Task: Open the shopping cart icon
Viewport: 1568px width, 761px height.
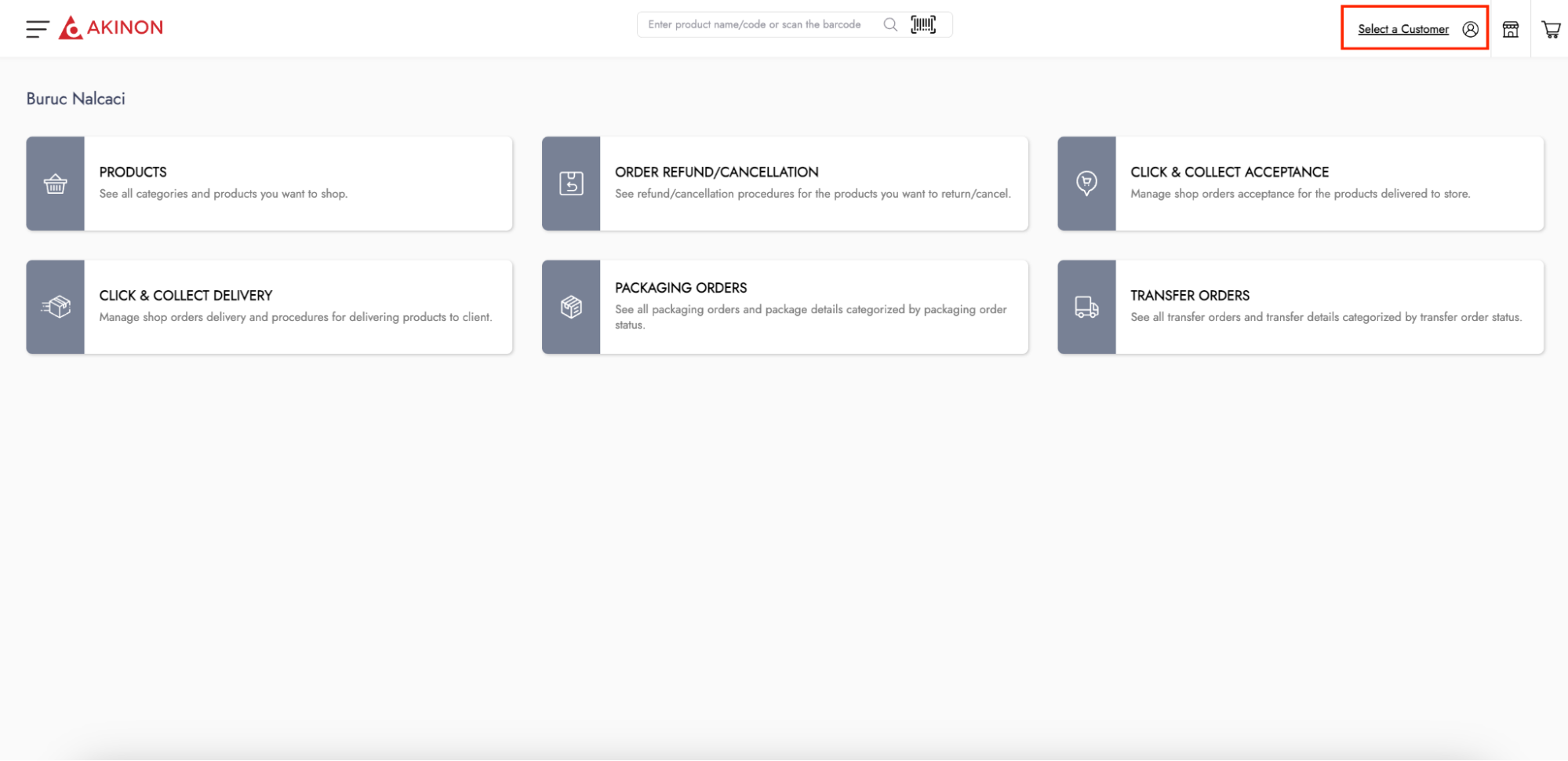Action: (x=1551, y=29)
